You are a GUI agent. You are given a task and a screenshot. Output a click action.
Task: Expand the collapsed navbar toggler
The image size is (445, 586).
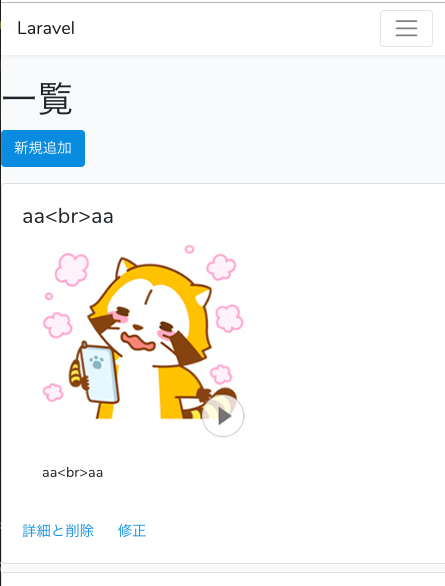point(406,28)
